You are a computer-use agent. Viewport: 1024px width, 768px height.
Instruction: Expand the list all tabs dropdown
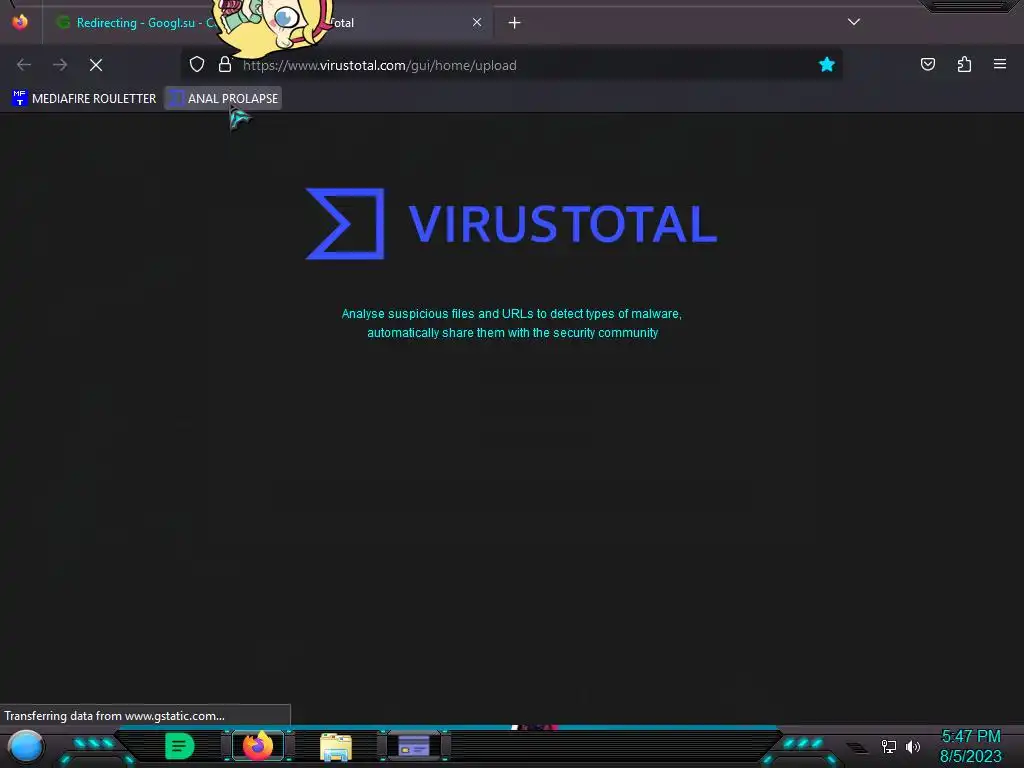[x=854, y=22]
